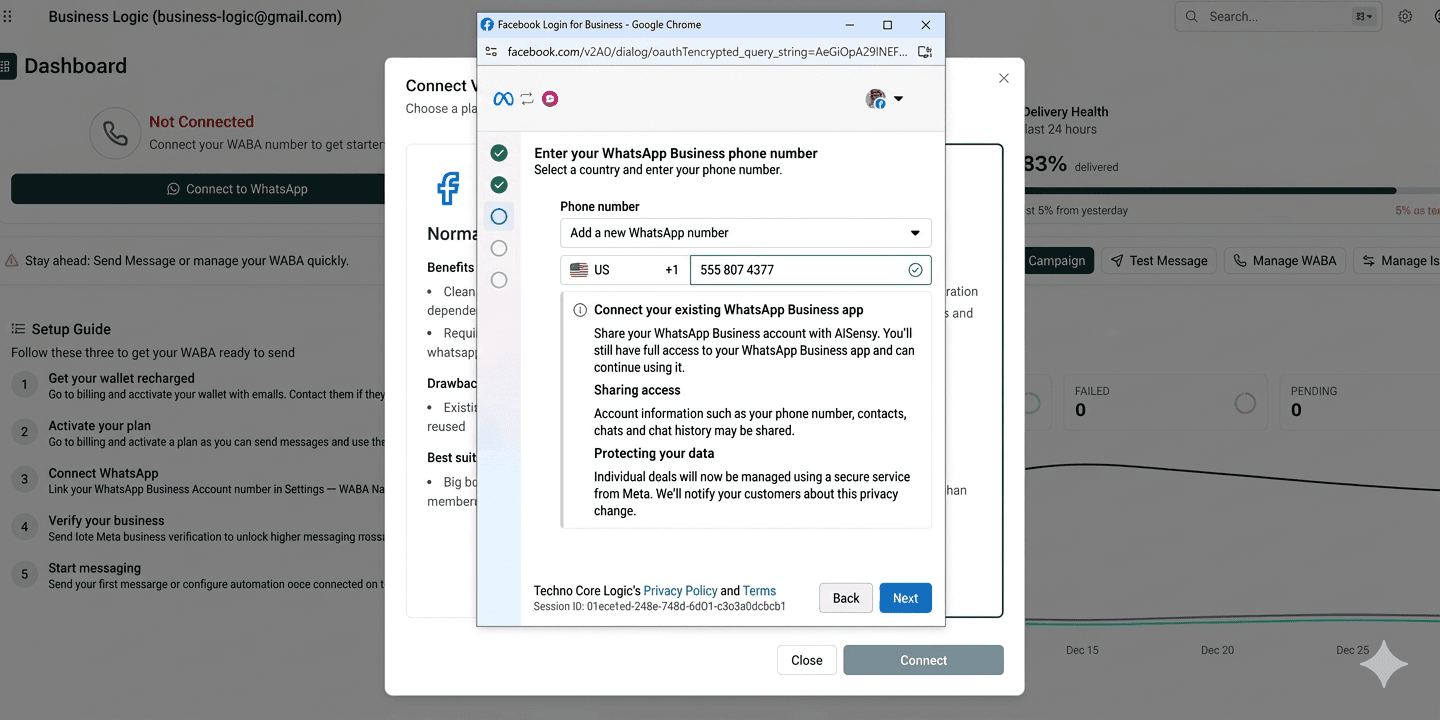This screenshot has width=1440, height=720.
Task: Click the 'Not Connected' status text
Action: [x=201, y=122]
